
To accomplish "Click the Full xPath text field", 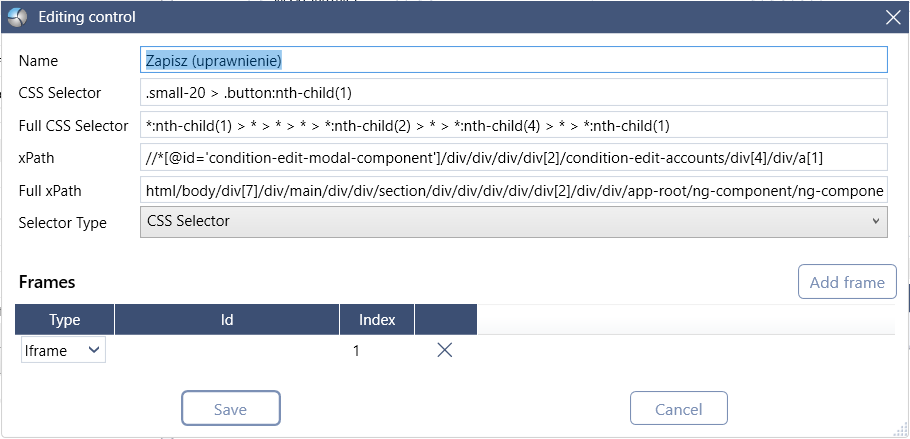I will click(x=514, y=190).
